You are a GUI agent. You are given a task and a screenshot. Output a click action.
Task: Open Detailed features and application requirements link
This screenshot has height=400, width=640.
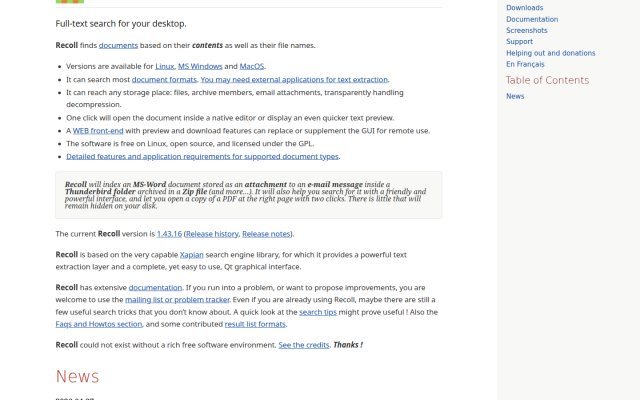tap(202, 156)
